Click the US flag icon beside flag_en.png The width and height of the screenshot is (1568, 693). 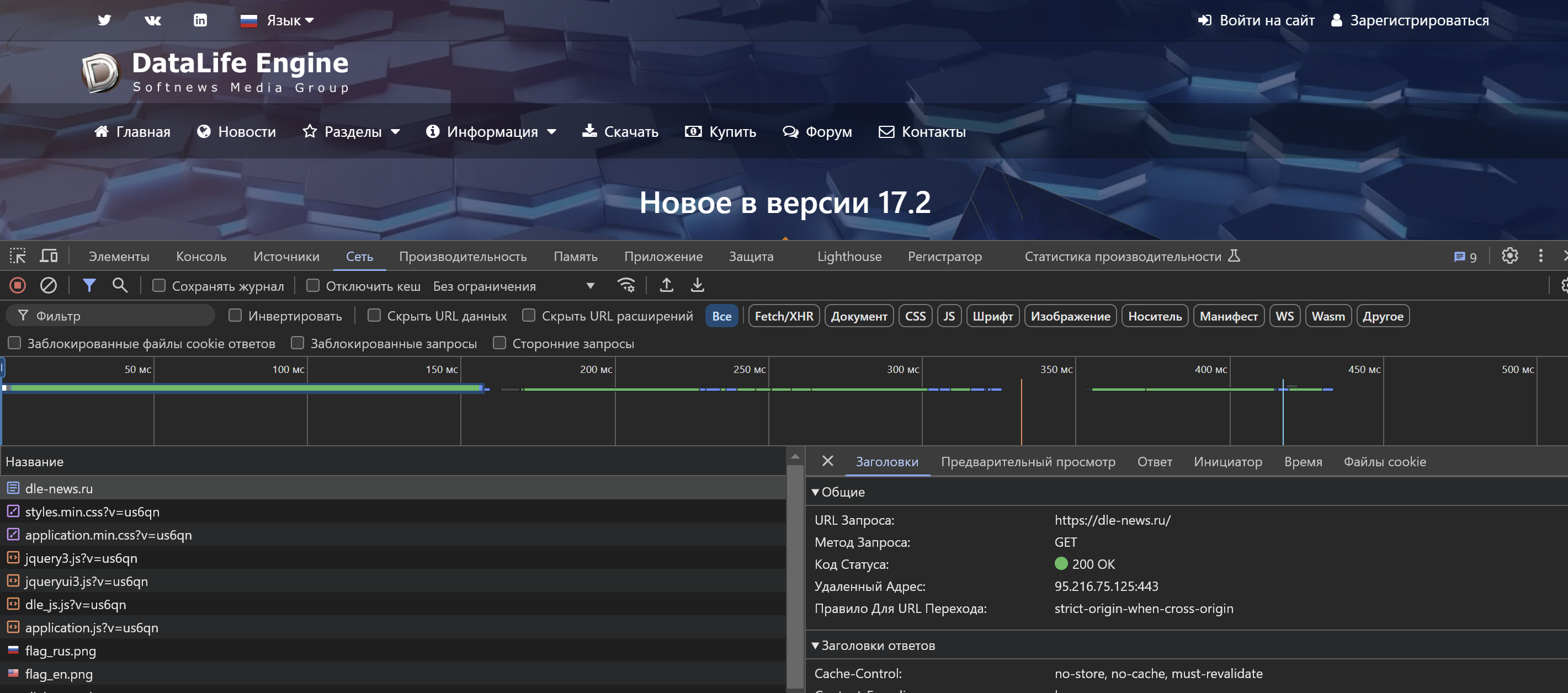13,673
